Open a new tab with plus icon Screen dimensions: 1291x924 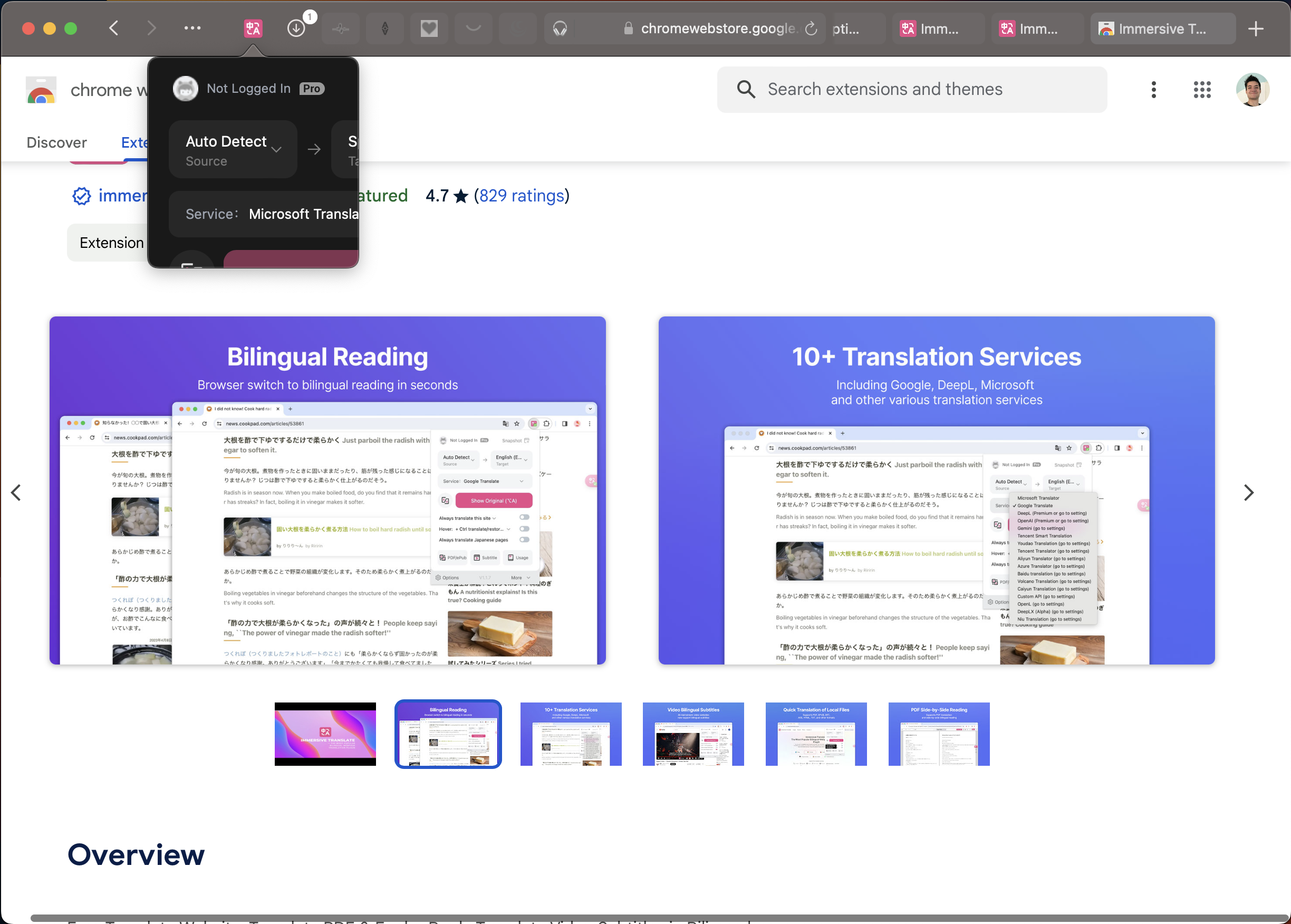1255,28
